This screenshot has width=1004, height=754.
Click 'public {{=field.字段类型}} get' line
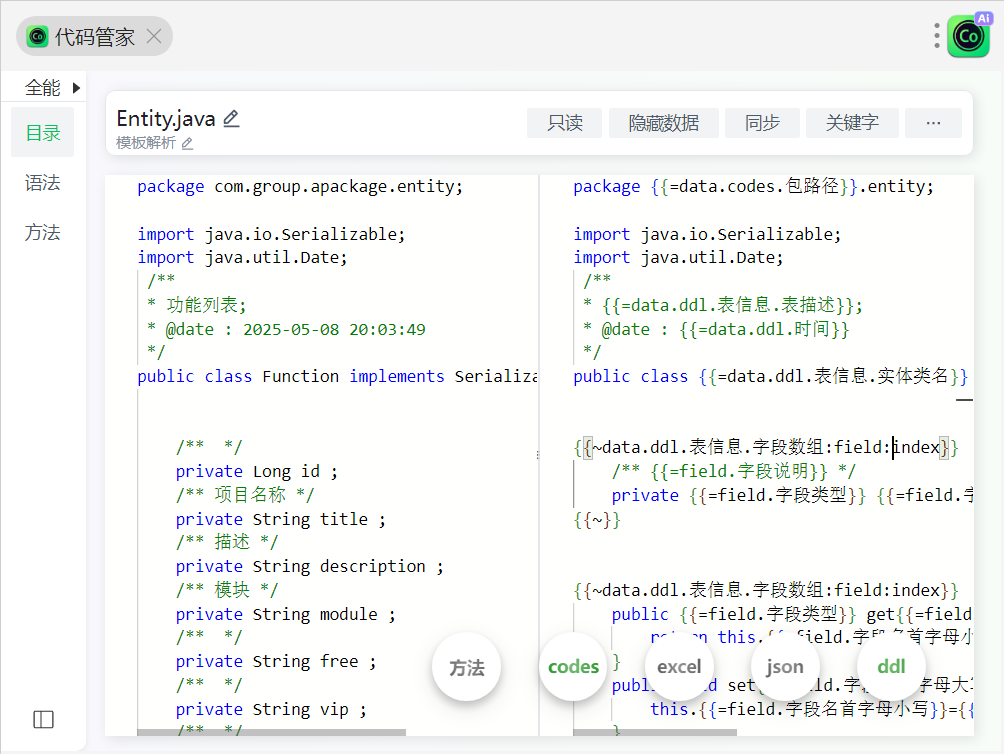[792, 614]
